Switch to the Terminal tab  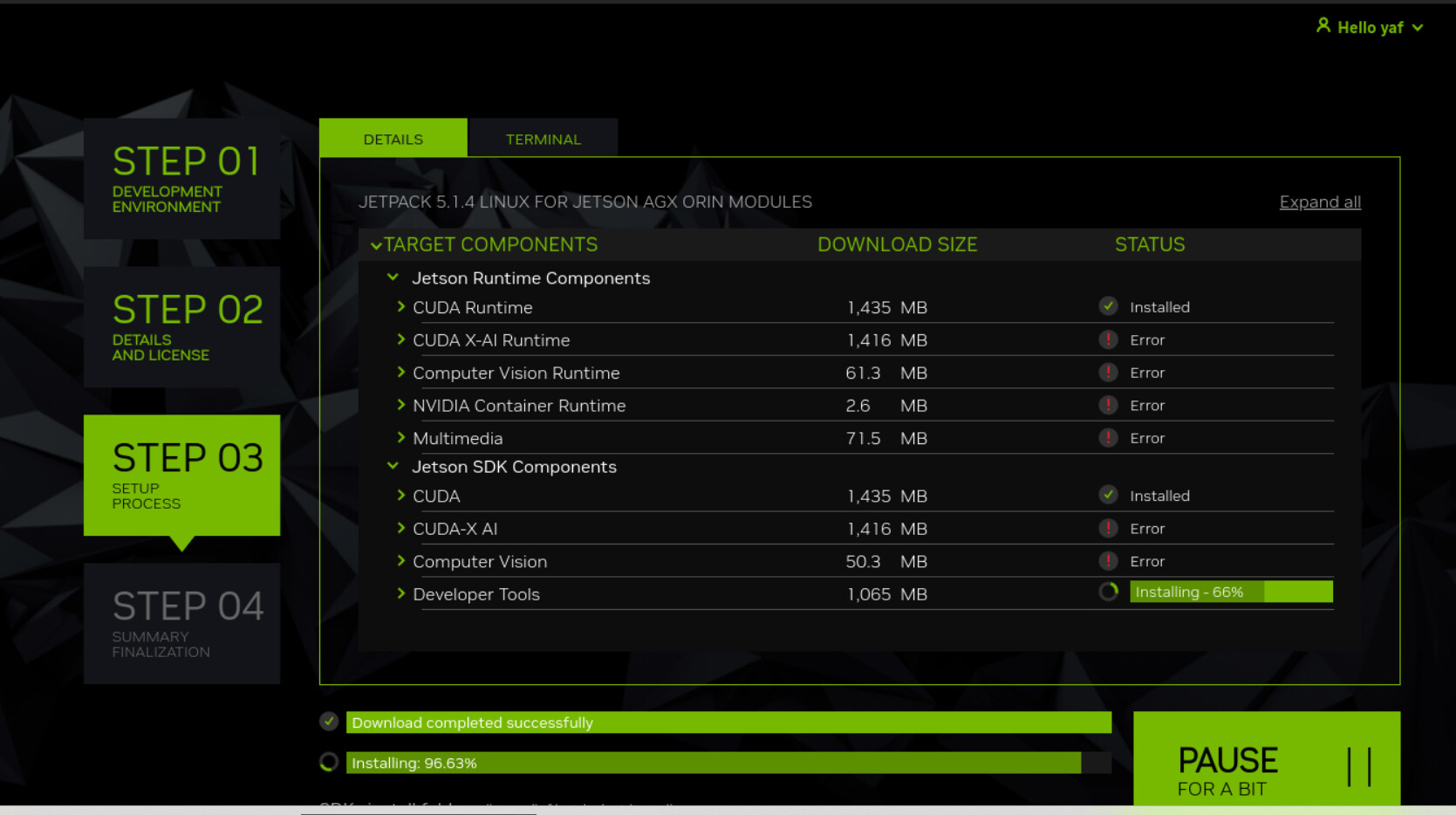coord(543,140)
